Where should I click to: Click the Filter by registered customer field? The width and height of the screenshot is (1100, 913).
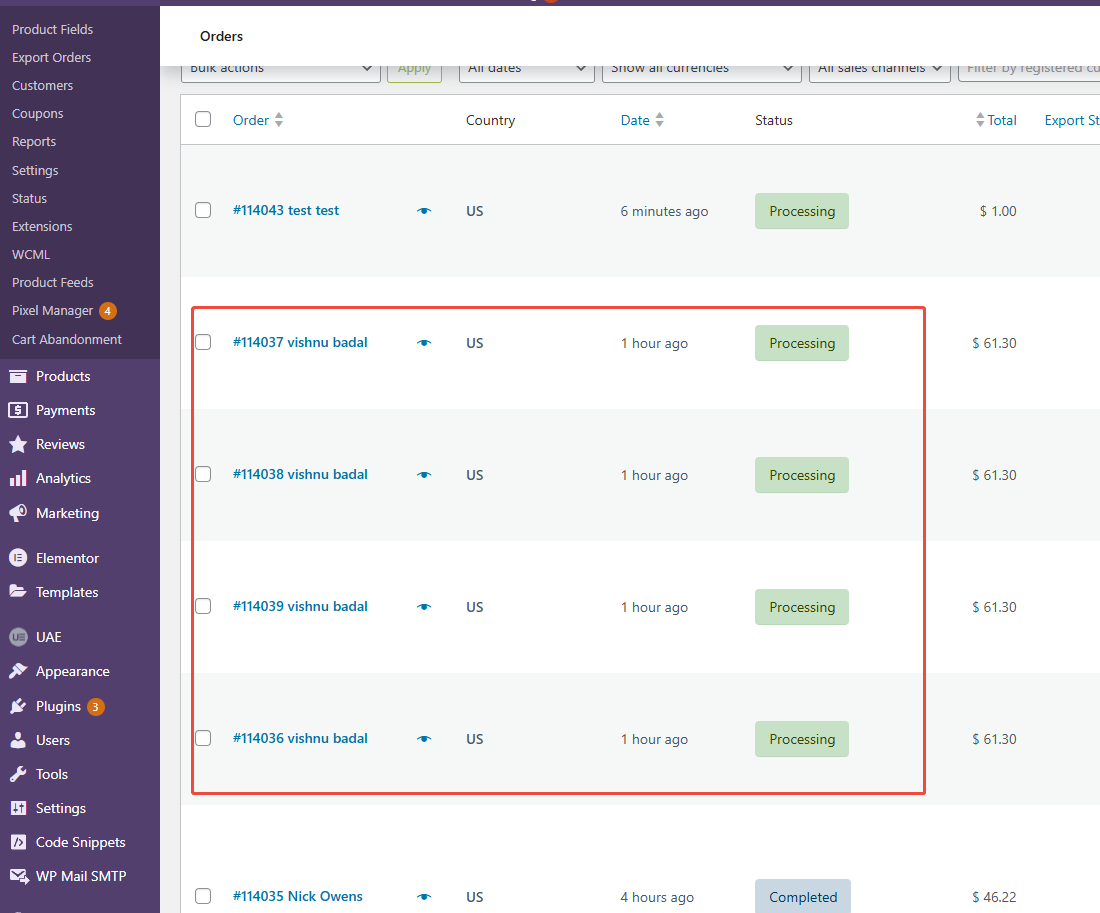1030,69
